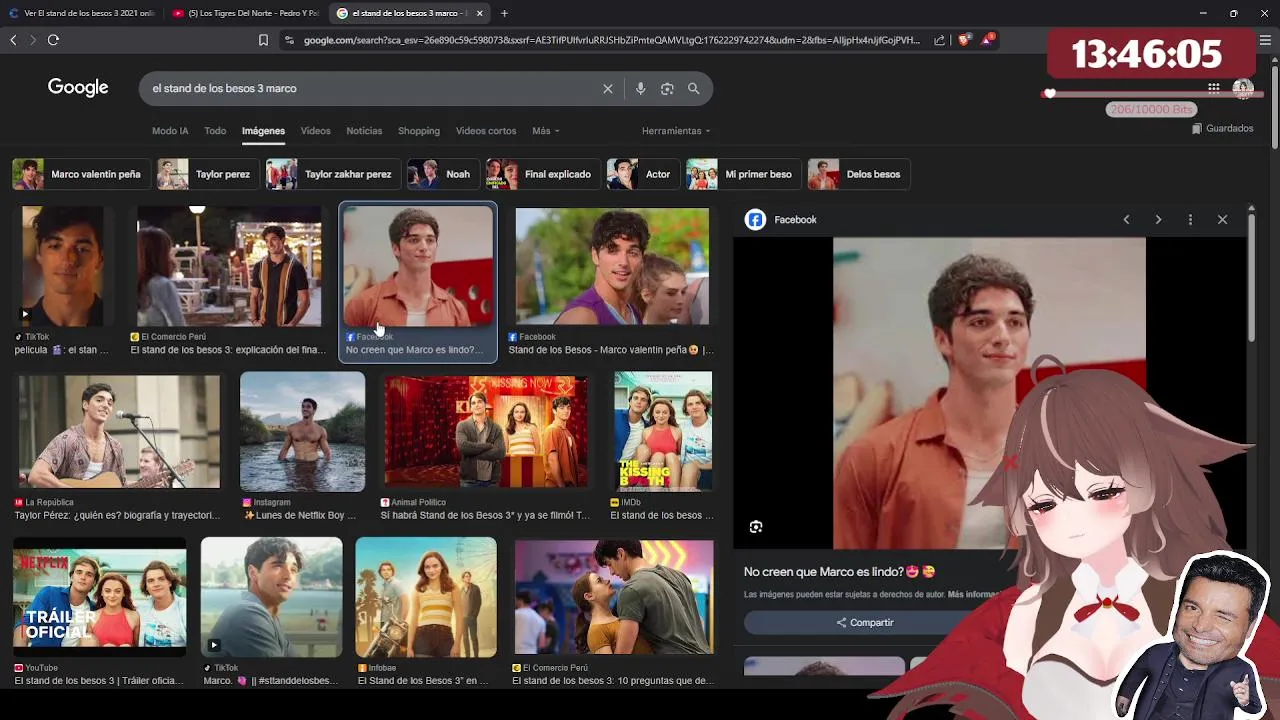Viewport: 1280px width, 720px height.
Task: Open El Comercio Perú explicación del final thumbnail
Action: [x=229, y=266]
